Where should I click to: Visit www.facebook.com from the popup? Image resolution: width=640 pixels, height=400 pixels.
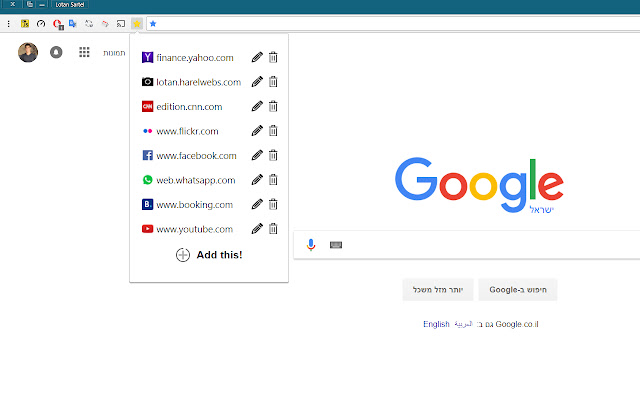click(x=196, y=156)
